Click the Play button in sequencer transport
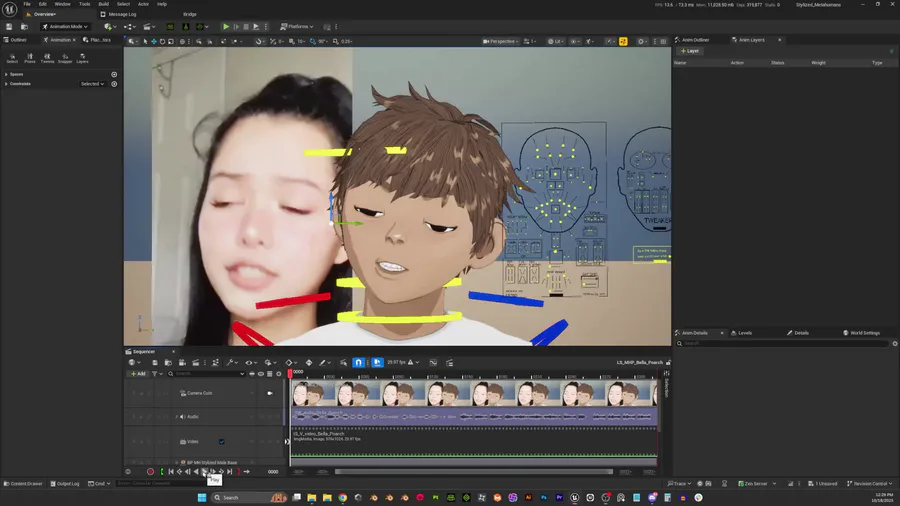Image resolution: width=900 pixels, height=506 pixels. click(x=204, y=471)
